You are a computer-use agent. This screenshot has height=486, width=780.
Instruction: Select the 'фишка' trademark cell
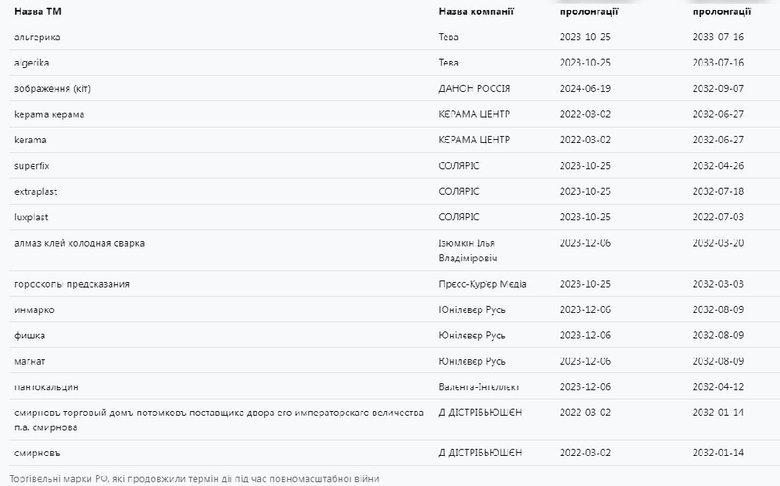pos(29,336)
